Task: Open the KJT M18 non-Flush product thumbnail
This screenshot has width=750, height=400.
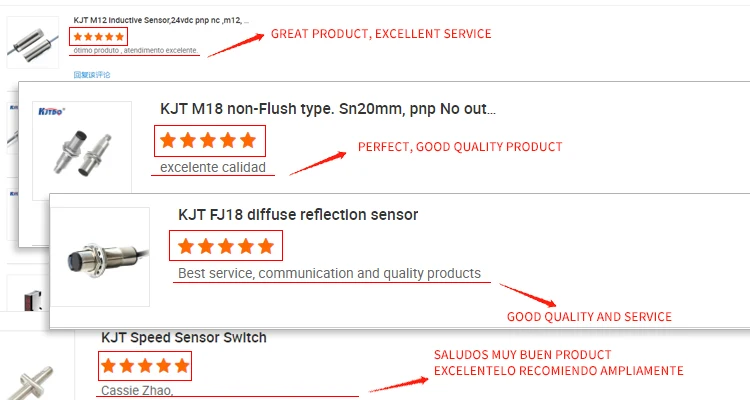Action: coord(82,150)
